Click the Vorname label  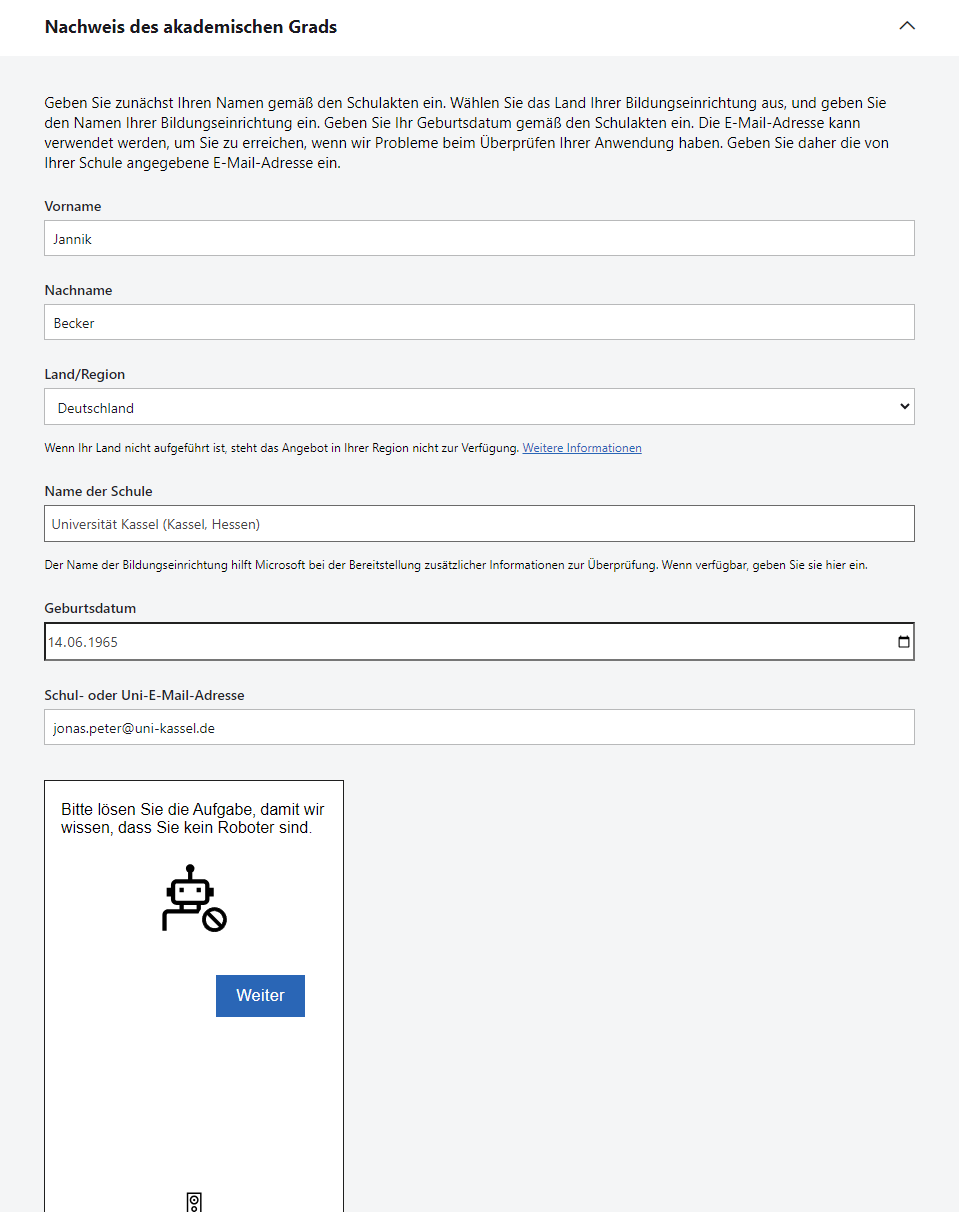(73, 206)
